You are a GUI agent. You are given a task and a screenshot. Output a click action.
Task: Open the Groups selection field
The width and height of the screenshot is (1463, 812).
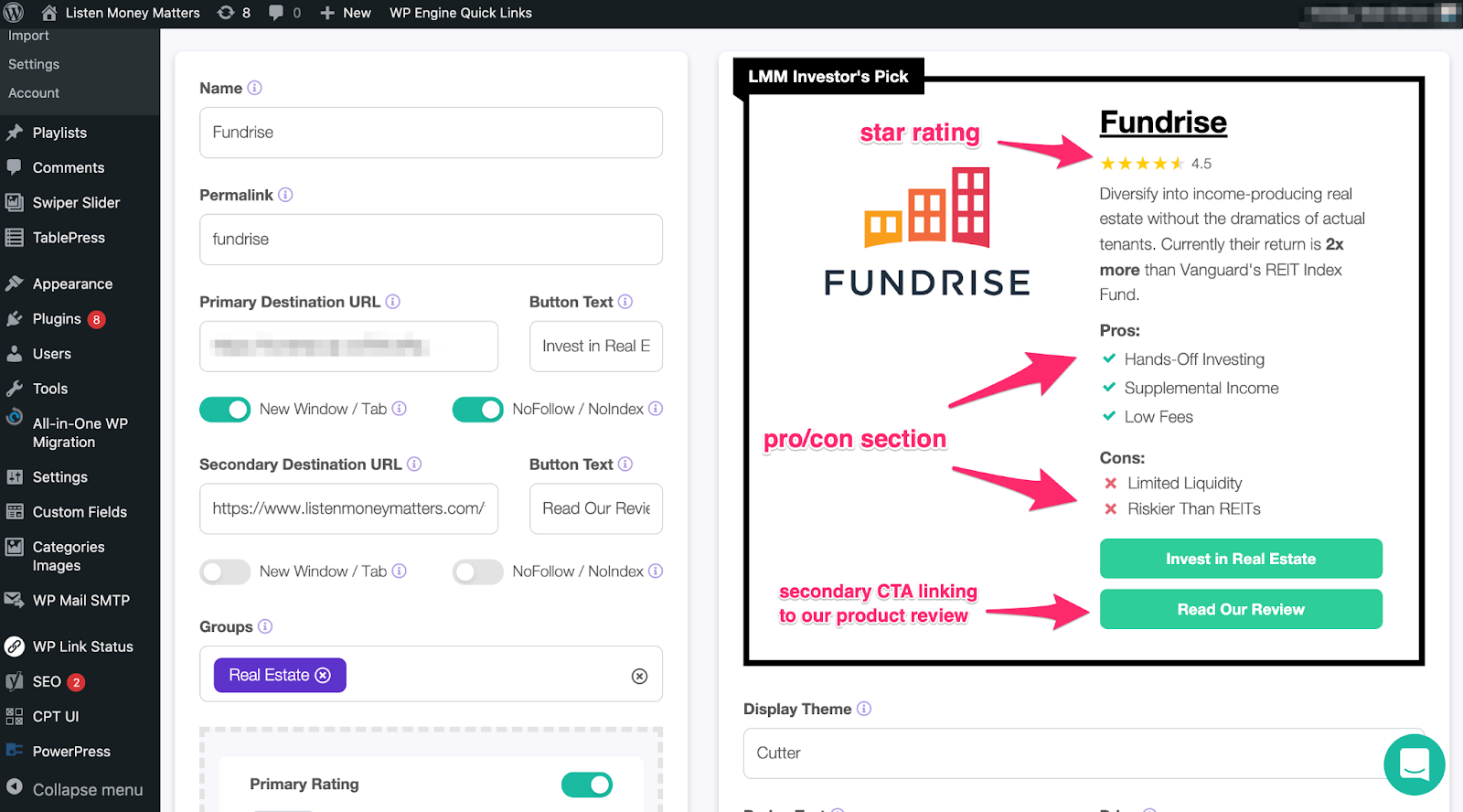coord(431,675)
